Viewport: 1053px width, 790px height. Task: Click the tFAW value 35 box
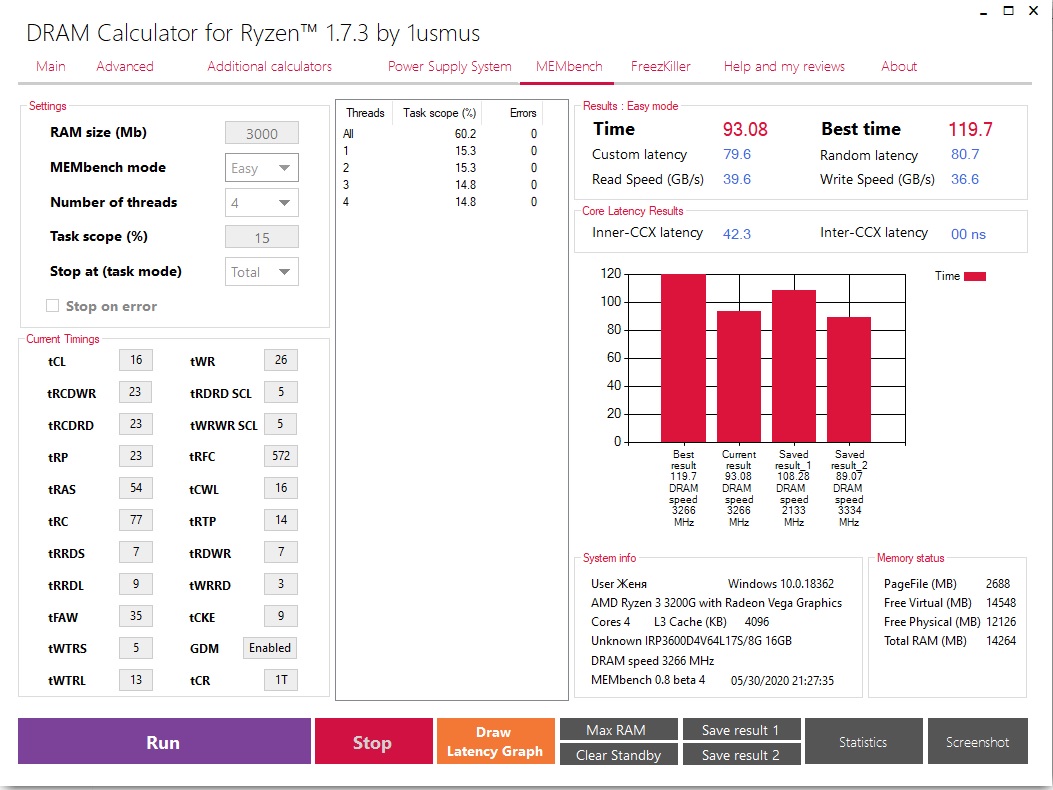pyautogui.click(x=136, y=616)
